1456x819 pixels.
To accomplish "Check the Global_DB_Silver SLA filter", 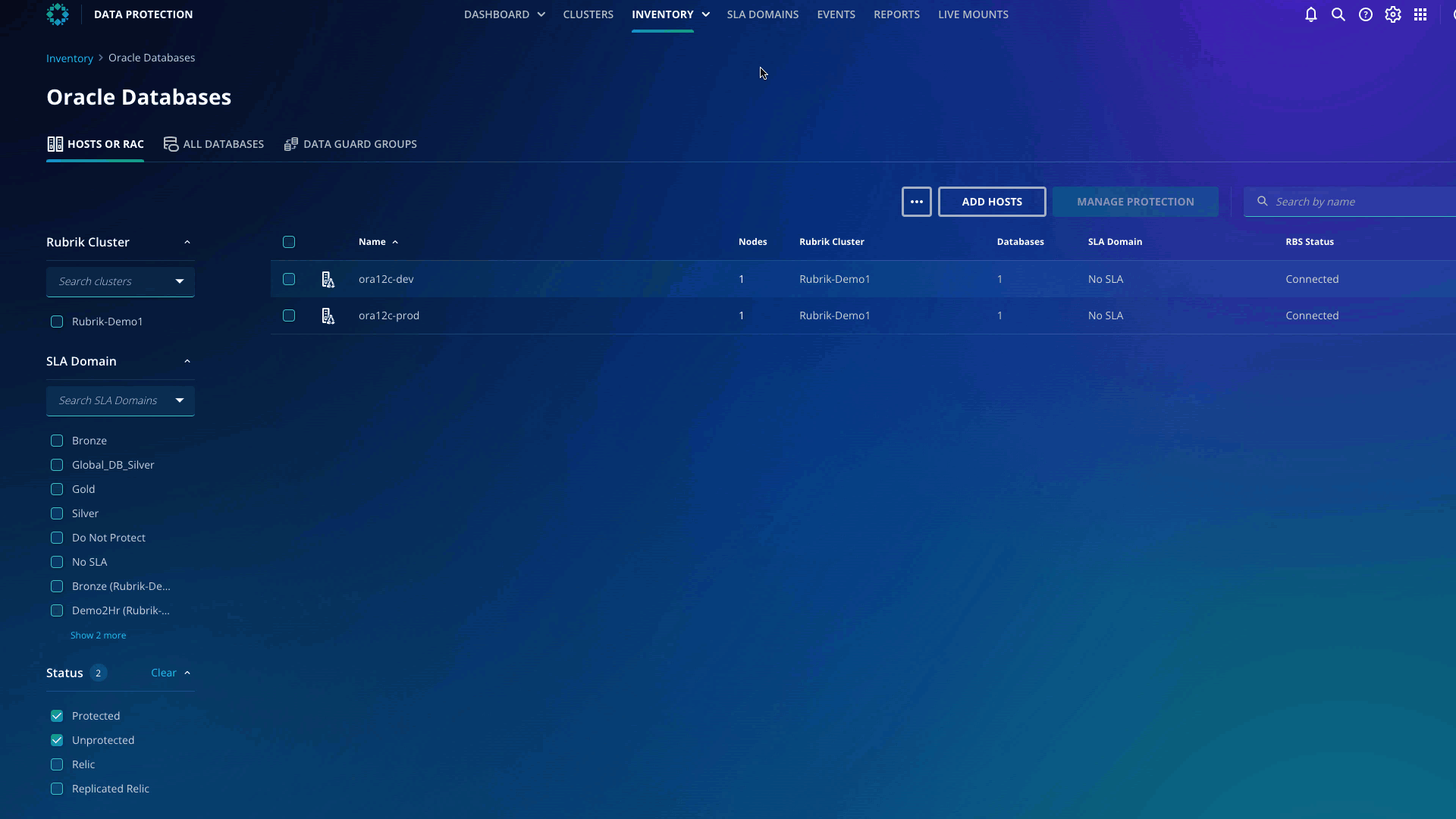I will (x=57, y=465).
